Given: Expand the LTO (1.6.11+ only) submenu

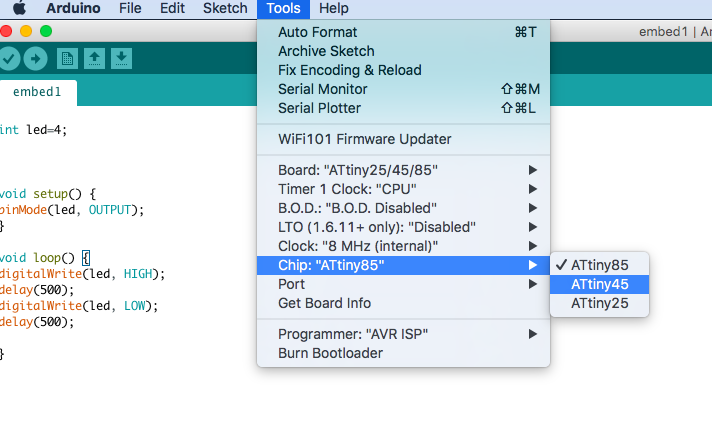Looking at the screenshot, I should (x=403, y=228).
